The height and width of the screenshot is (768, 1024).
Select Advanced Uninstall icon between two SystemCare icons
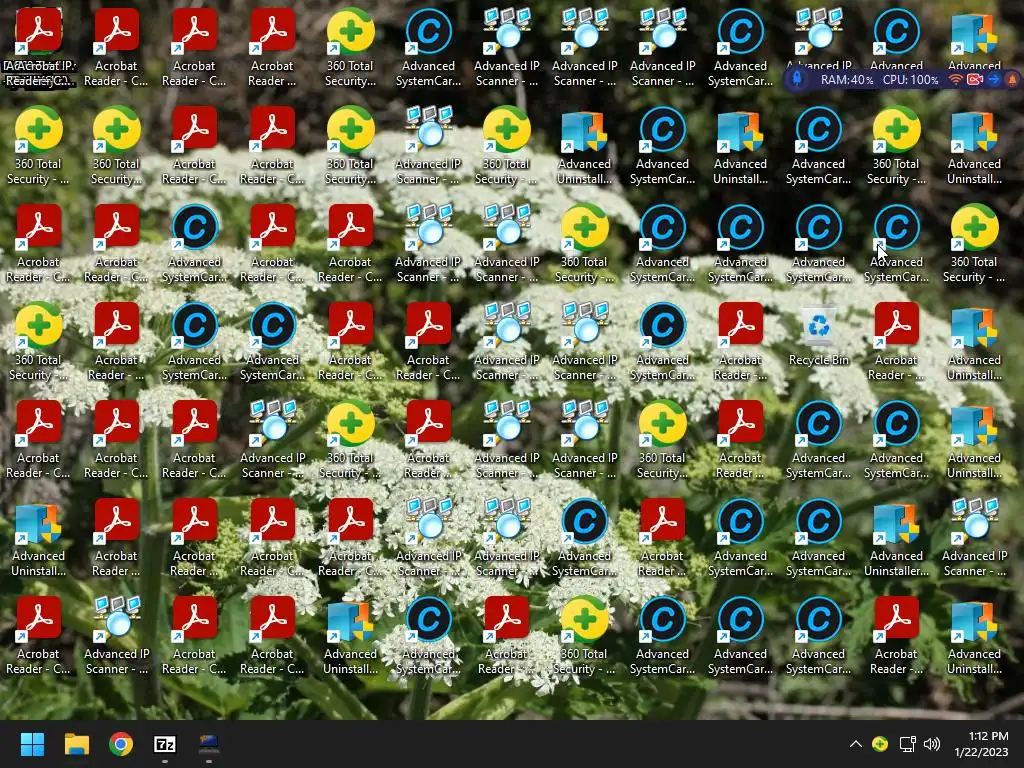[740, 144]
